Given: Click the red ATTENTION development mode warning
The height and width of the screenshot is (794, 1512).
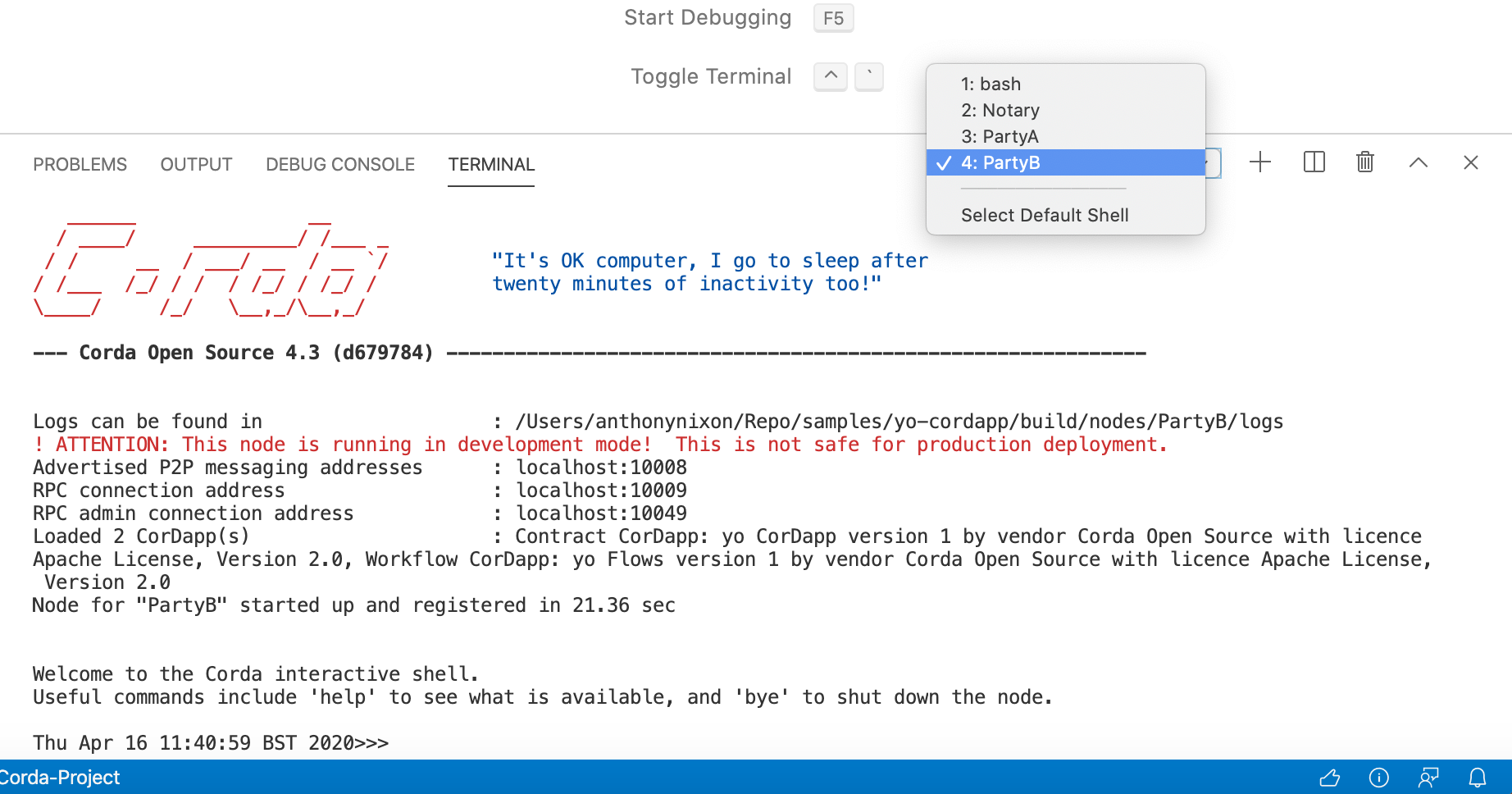Looking at the screenshot, I should [600, 445].
